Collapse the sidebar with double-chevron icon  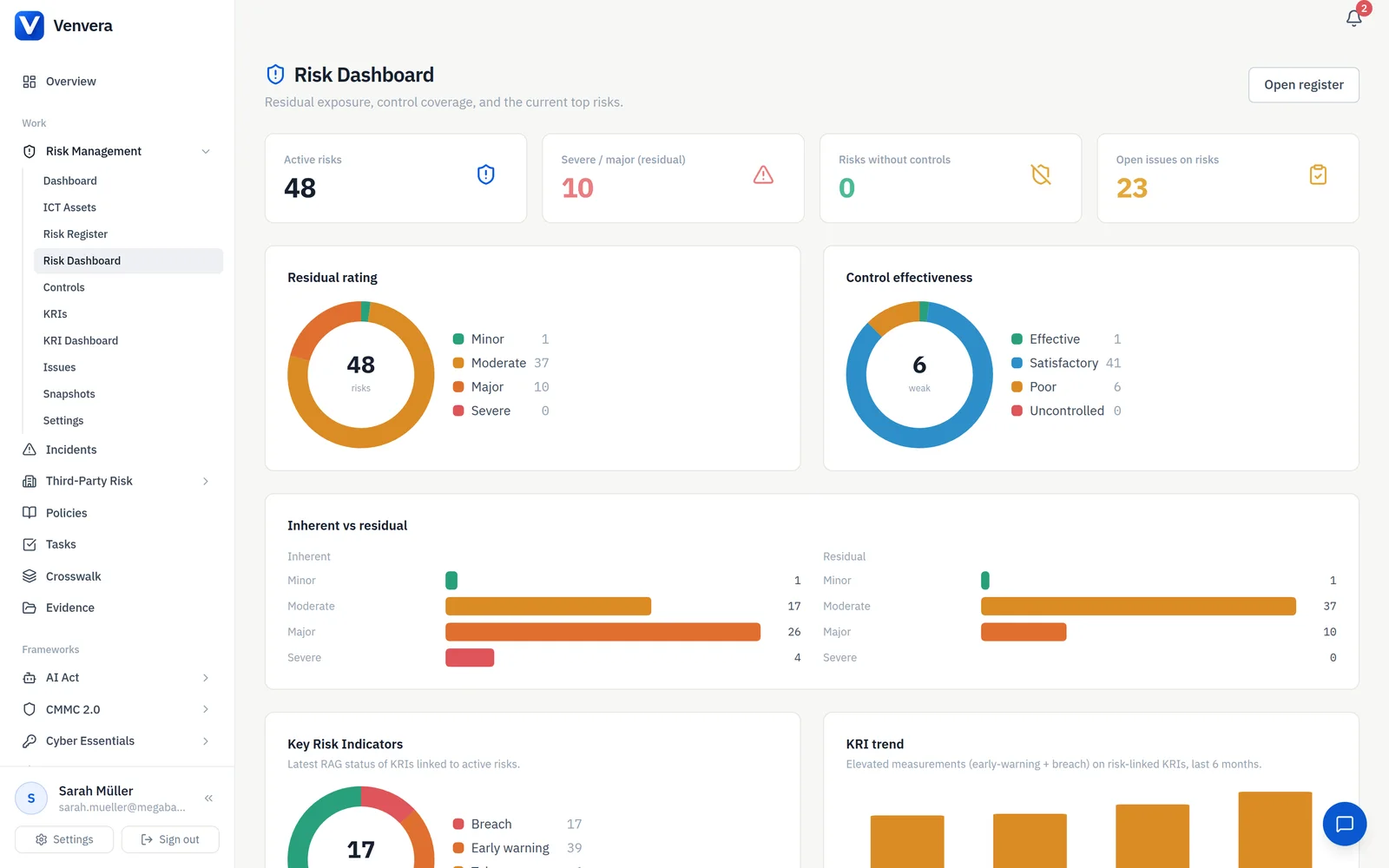coord(208,798)
